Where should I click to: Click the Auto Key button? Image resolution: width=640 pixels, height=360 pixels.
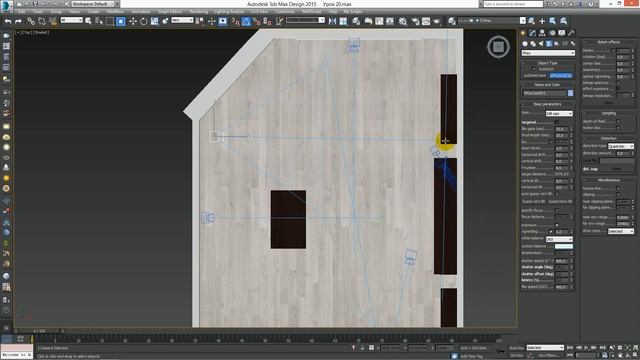(x=516, y=348)
